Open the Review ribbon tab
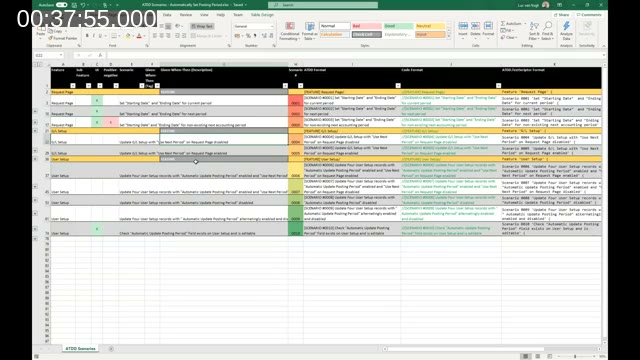Screen dimensions: 640x360 pyautogui.click(x=186, y=15)
